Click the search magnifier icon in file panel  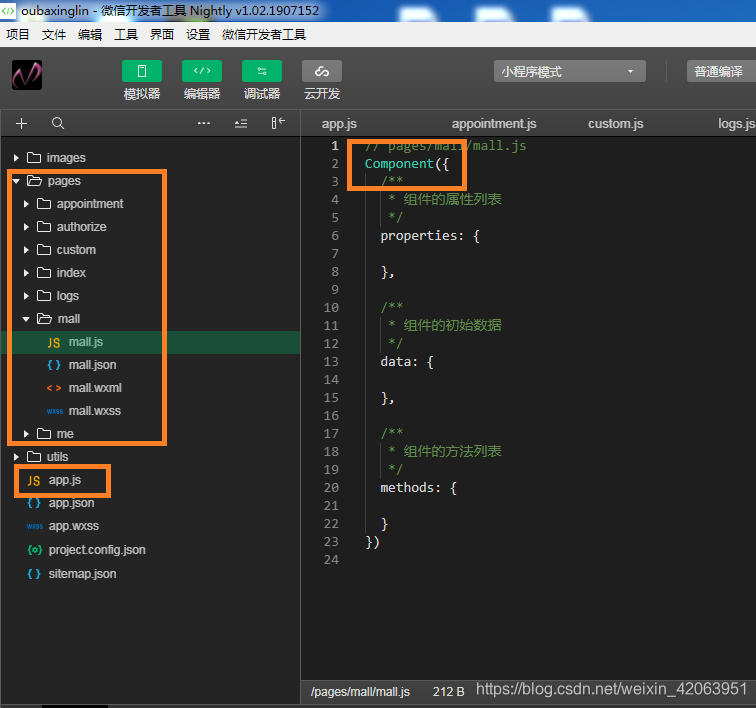58,123
